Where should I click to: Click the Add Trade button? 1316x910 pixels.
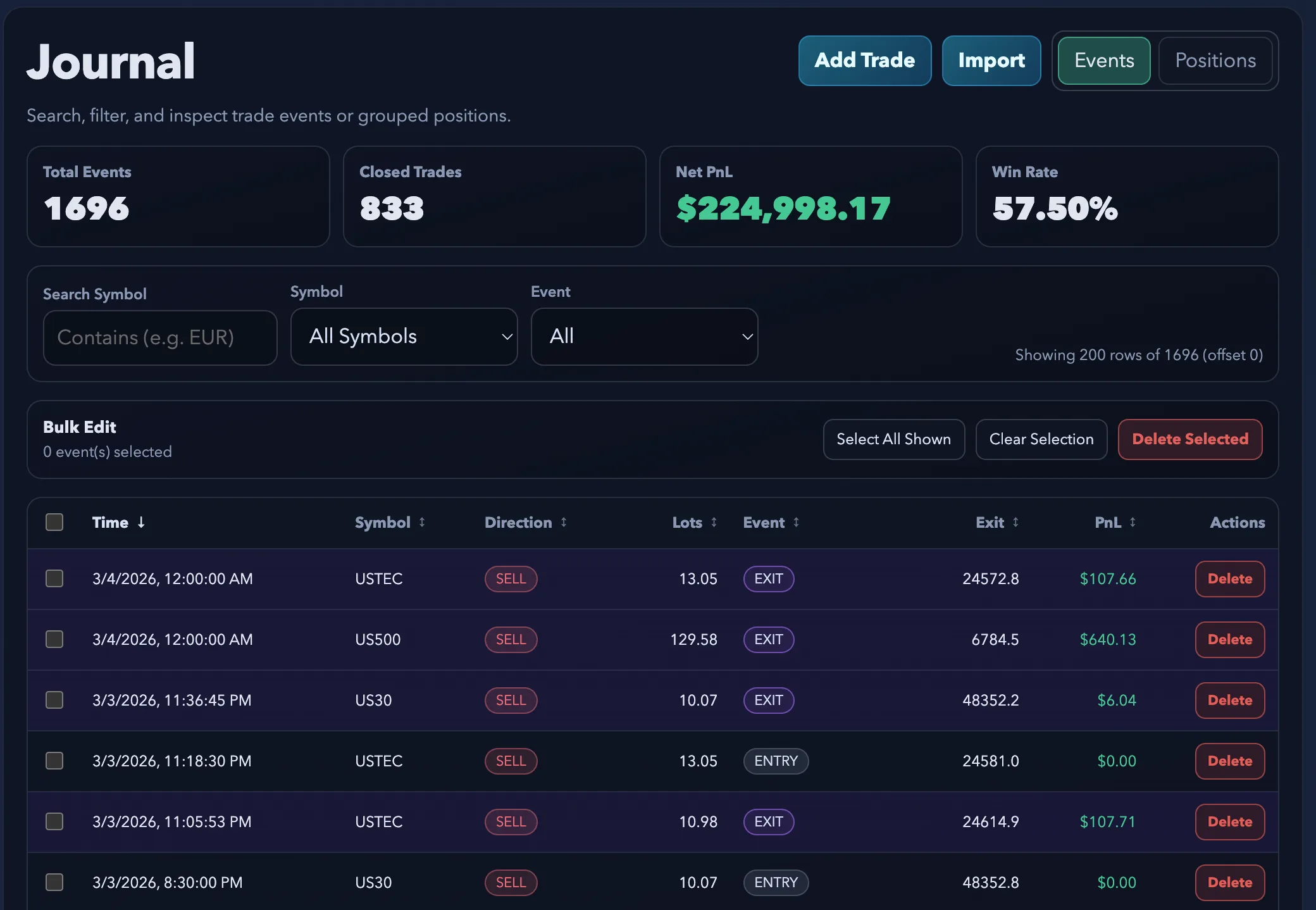(x=864, y=60)
